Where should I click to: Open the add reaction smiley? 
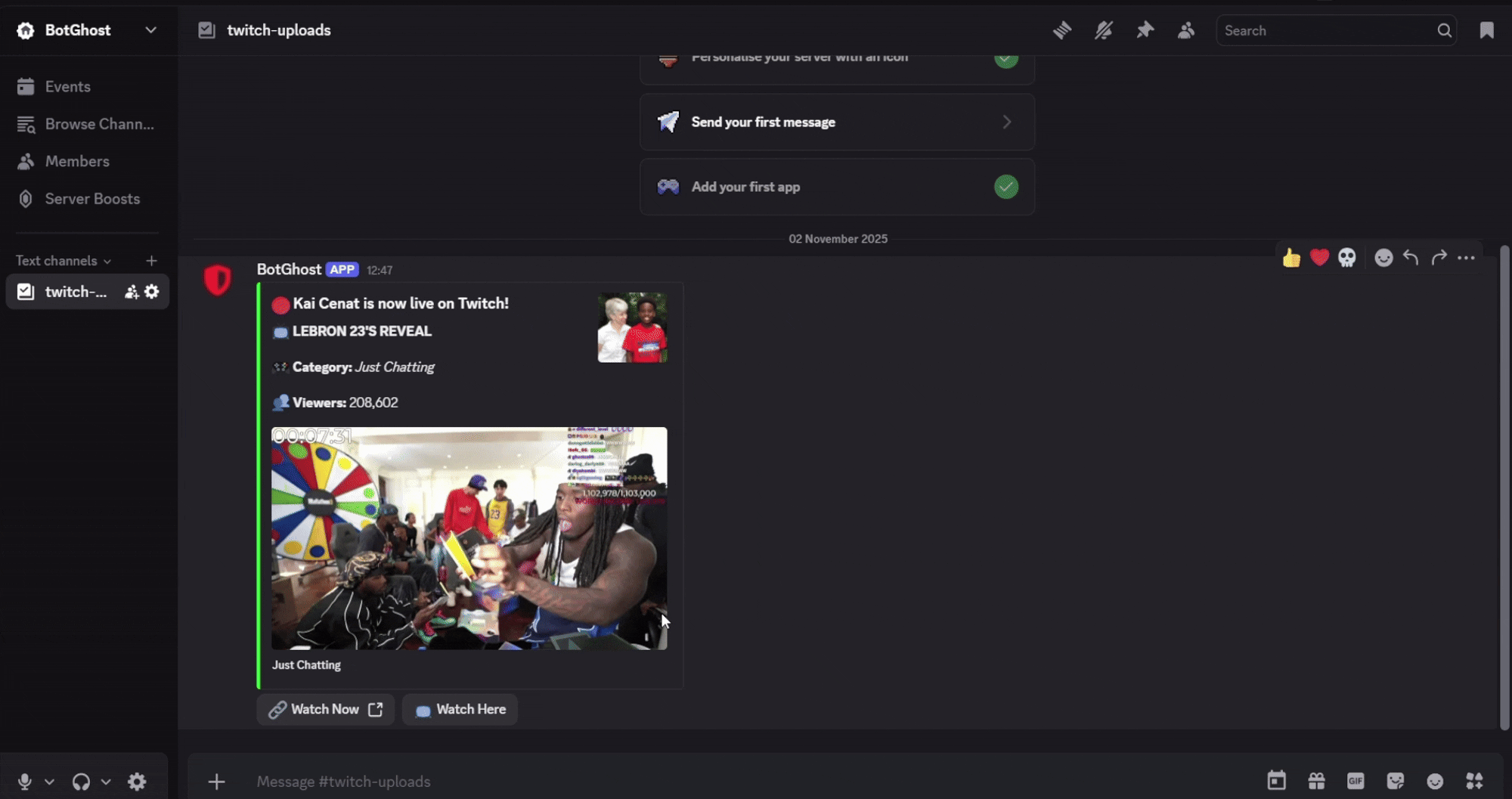click(x=1383, y=258)
